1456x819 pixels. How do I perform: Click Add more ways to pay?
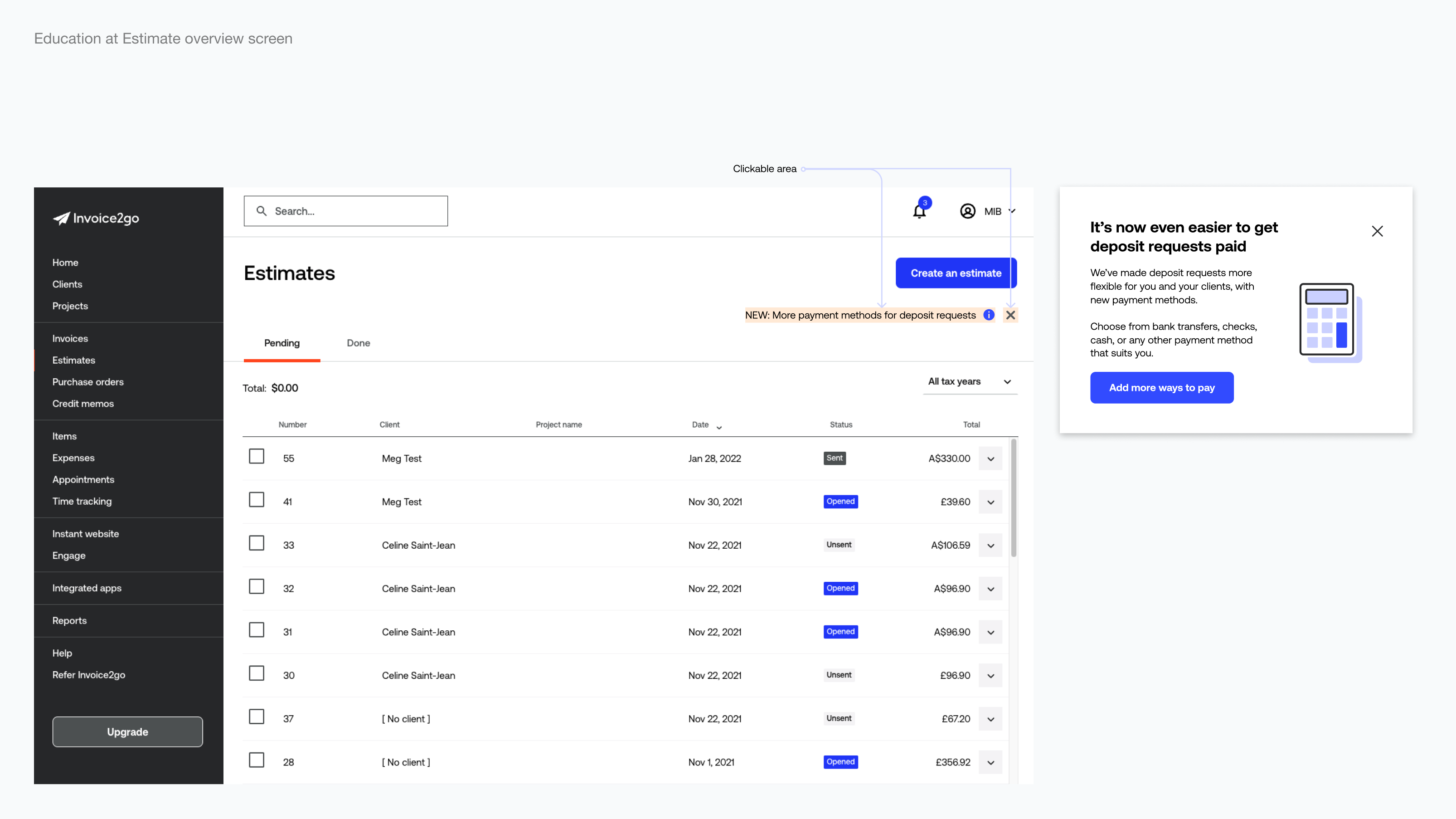(1162, 387)
